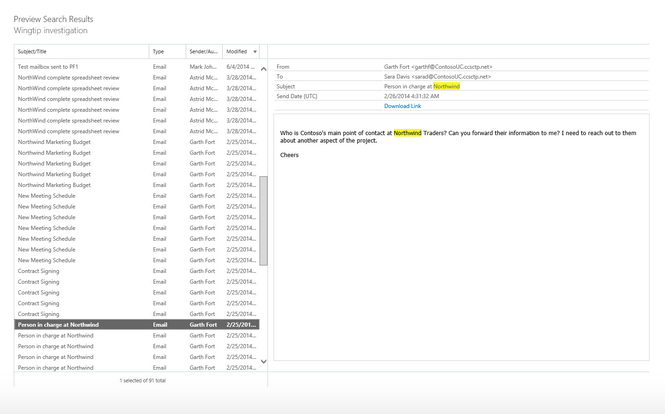Screen dimensions: 665x414
Task: Select the highlighted 'Person in charge at Northwind' row
Action: pos(137,324)
